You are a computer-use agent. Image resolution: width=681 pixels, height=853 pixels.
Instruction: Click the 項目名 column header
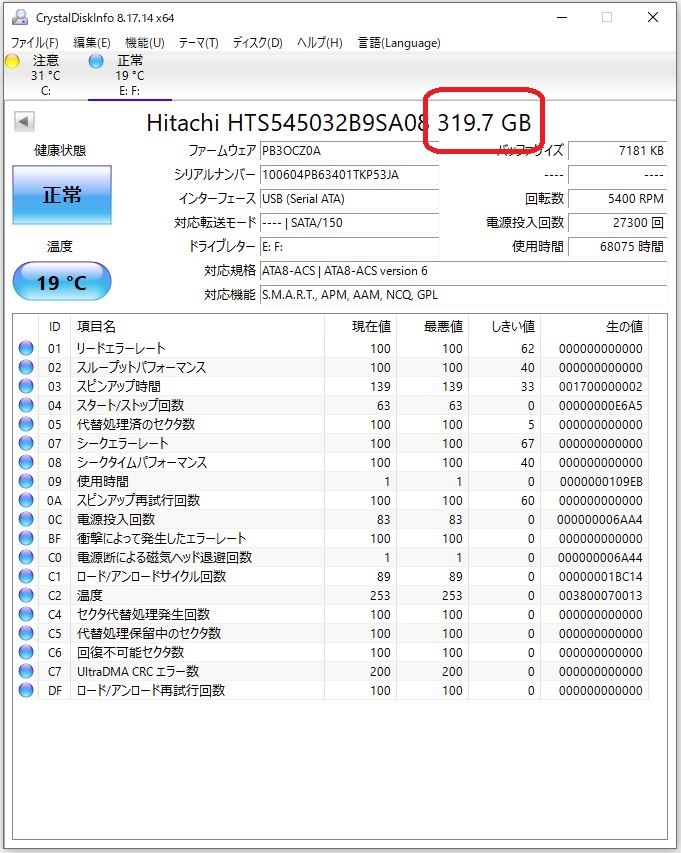(x=197, y=326)
